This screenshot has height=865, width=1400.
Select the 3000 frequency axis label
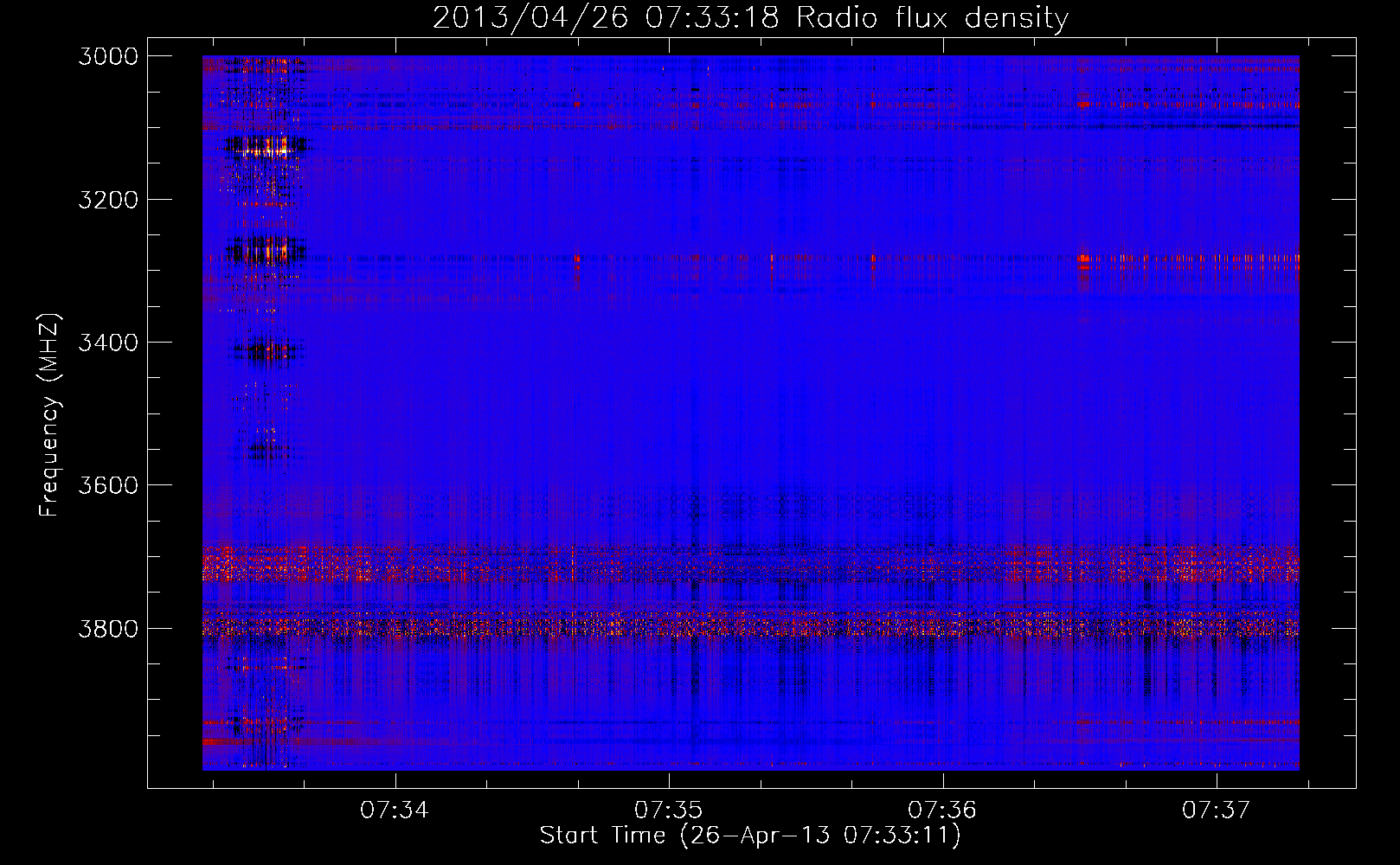coord(108,56)
